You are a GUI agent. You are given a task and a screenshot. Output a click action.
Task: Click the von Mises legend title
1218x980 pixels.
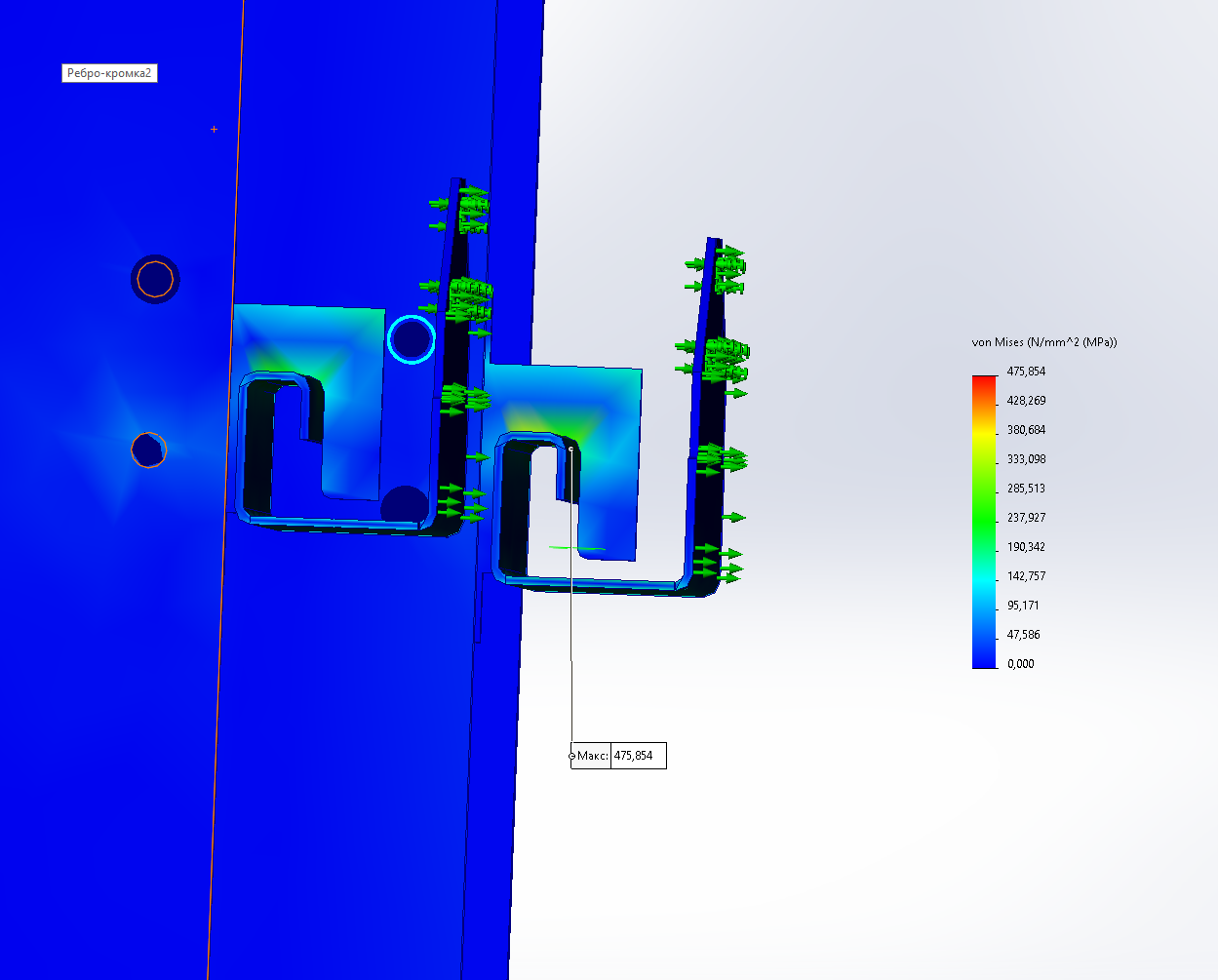(1043, 342)
